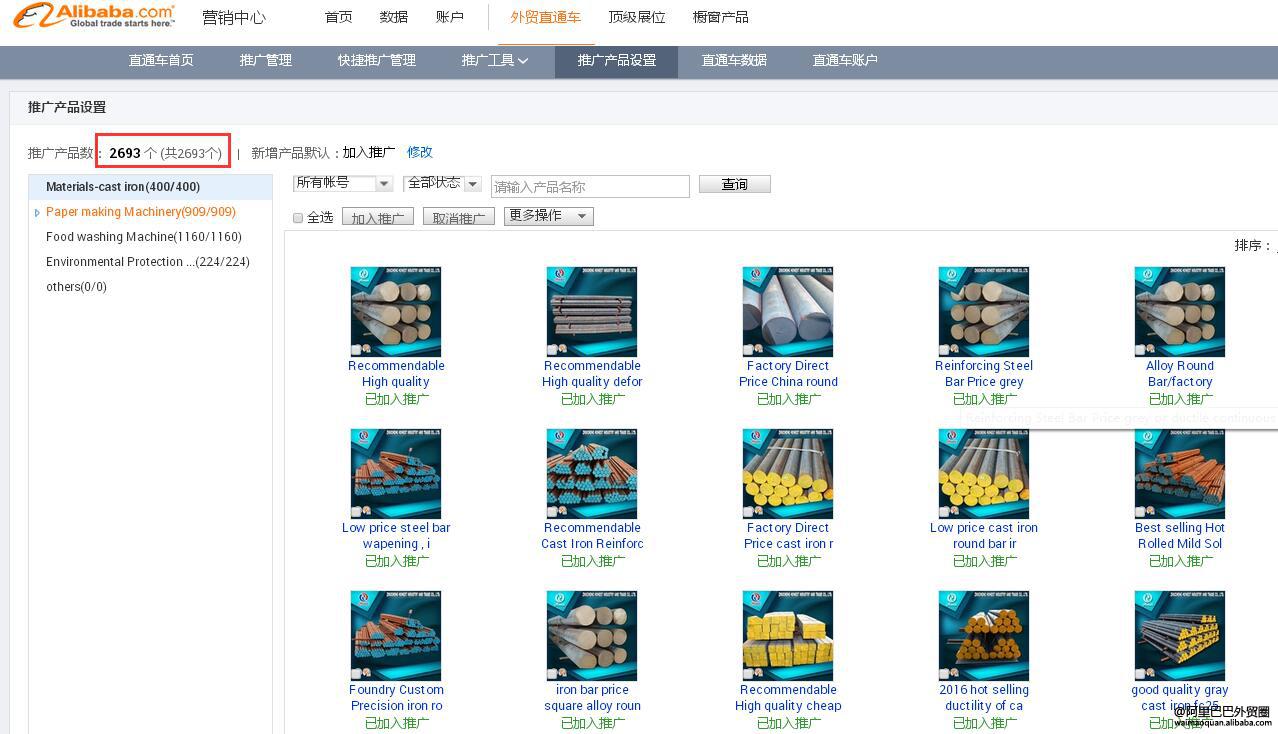
Task: Click the 修改 link
Action: [420, 152]
